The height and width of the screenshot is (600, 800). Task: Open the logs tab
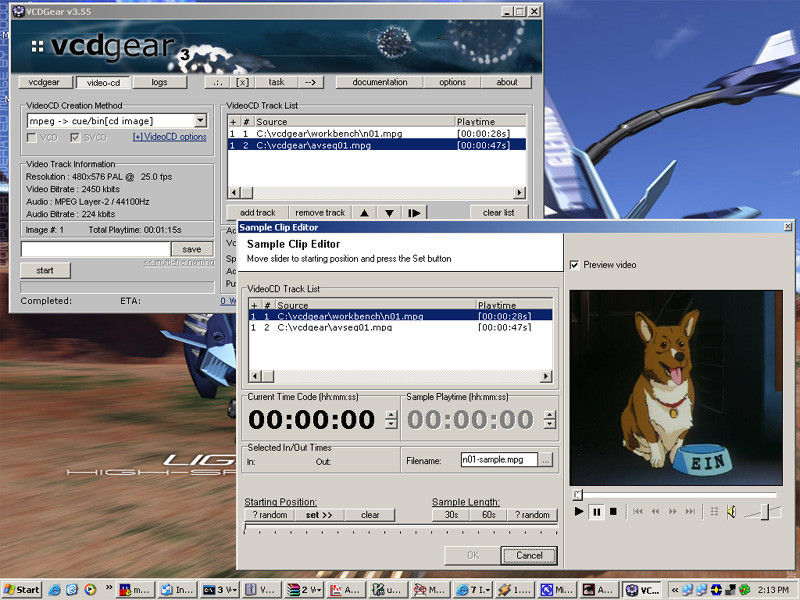[x=159, y=82]
